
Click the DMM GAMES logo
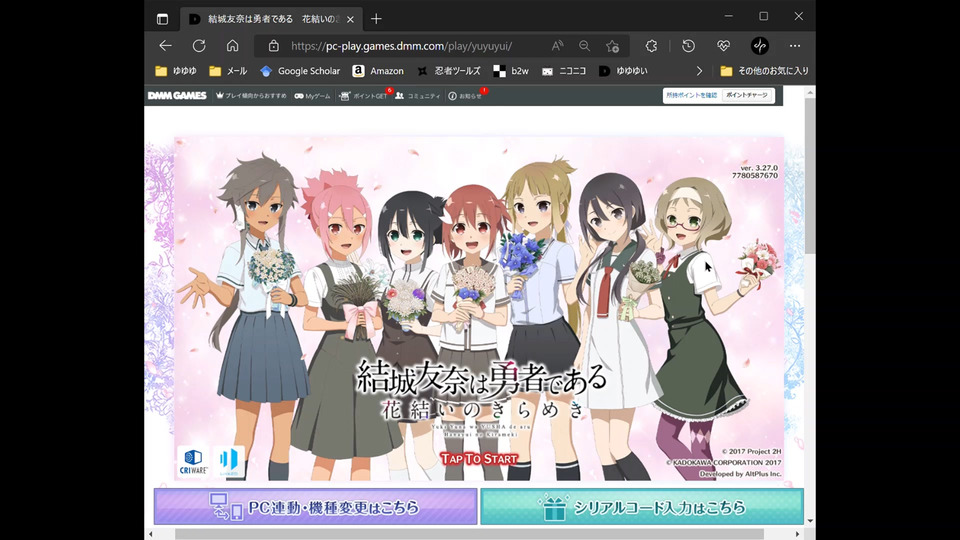(x=177, y=96)
